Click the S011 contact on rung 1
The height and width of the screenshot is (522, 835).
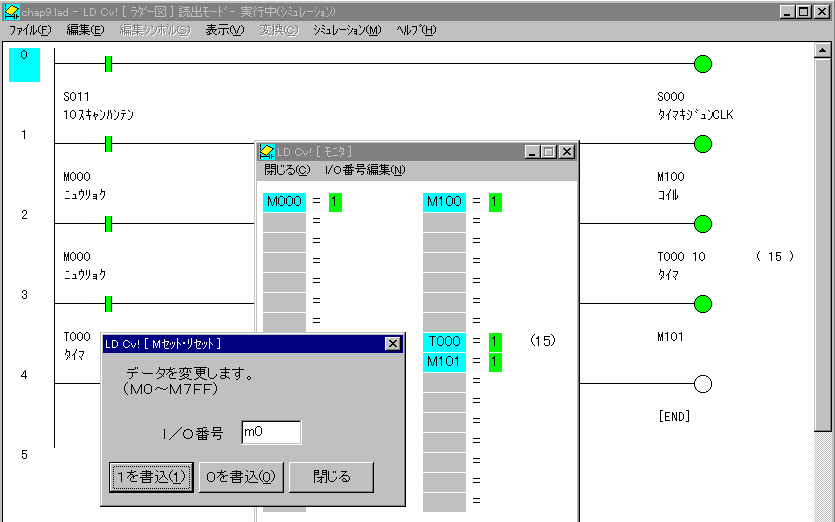(x=108, y=144)
